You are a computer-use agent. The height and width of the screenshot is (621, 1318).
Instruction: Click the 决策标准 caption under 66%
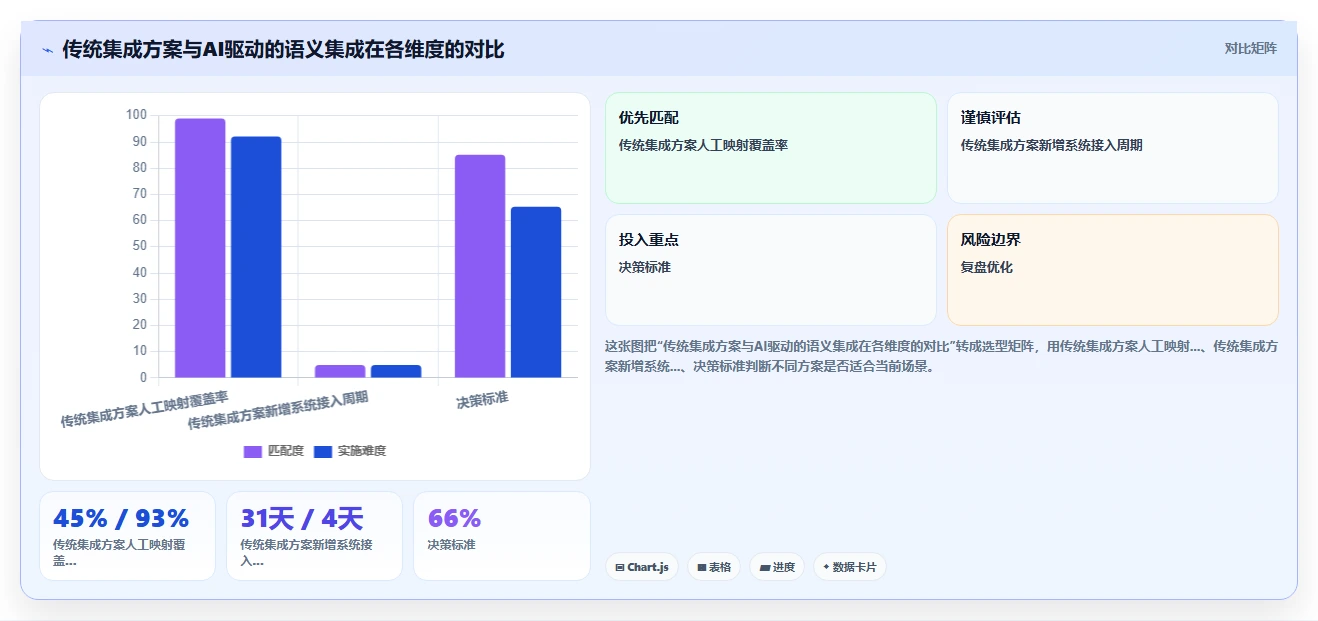[451, 545]
